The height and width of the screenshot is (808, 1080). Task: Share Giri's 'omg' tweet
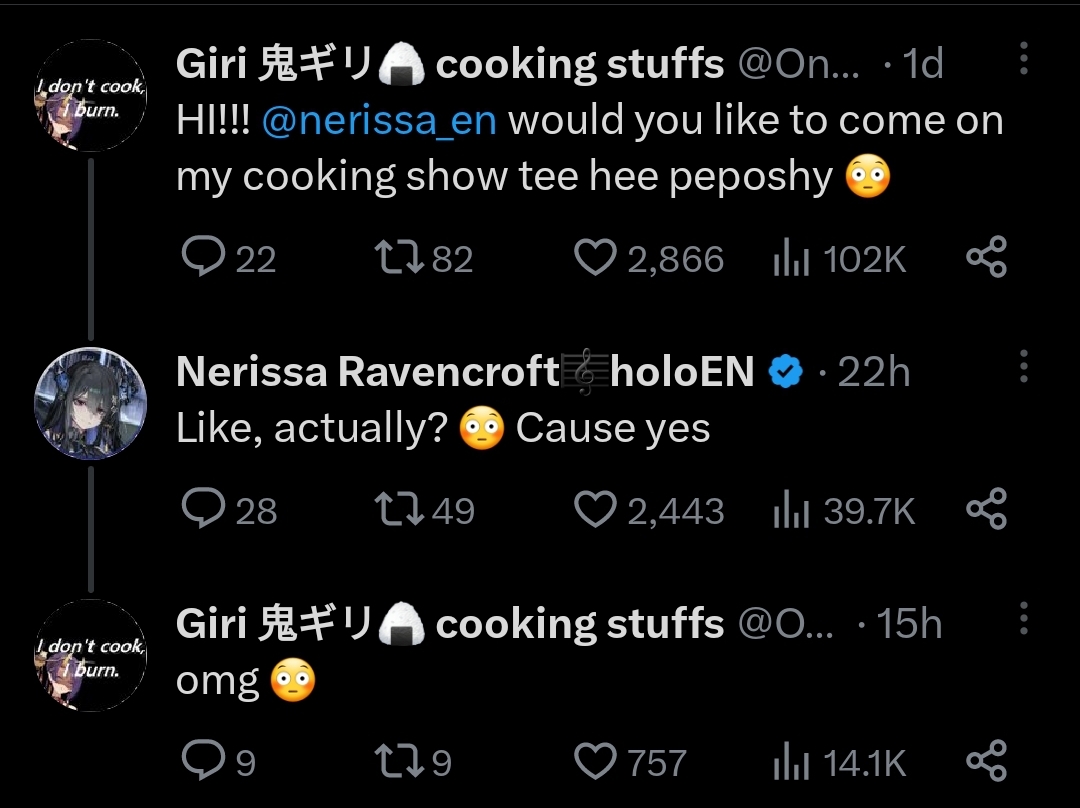[986, 763]
